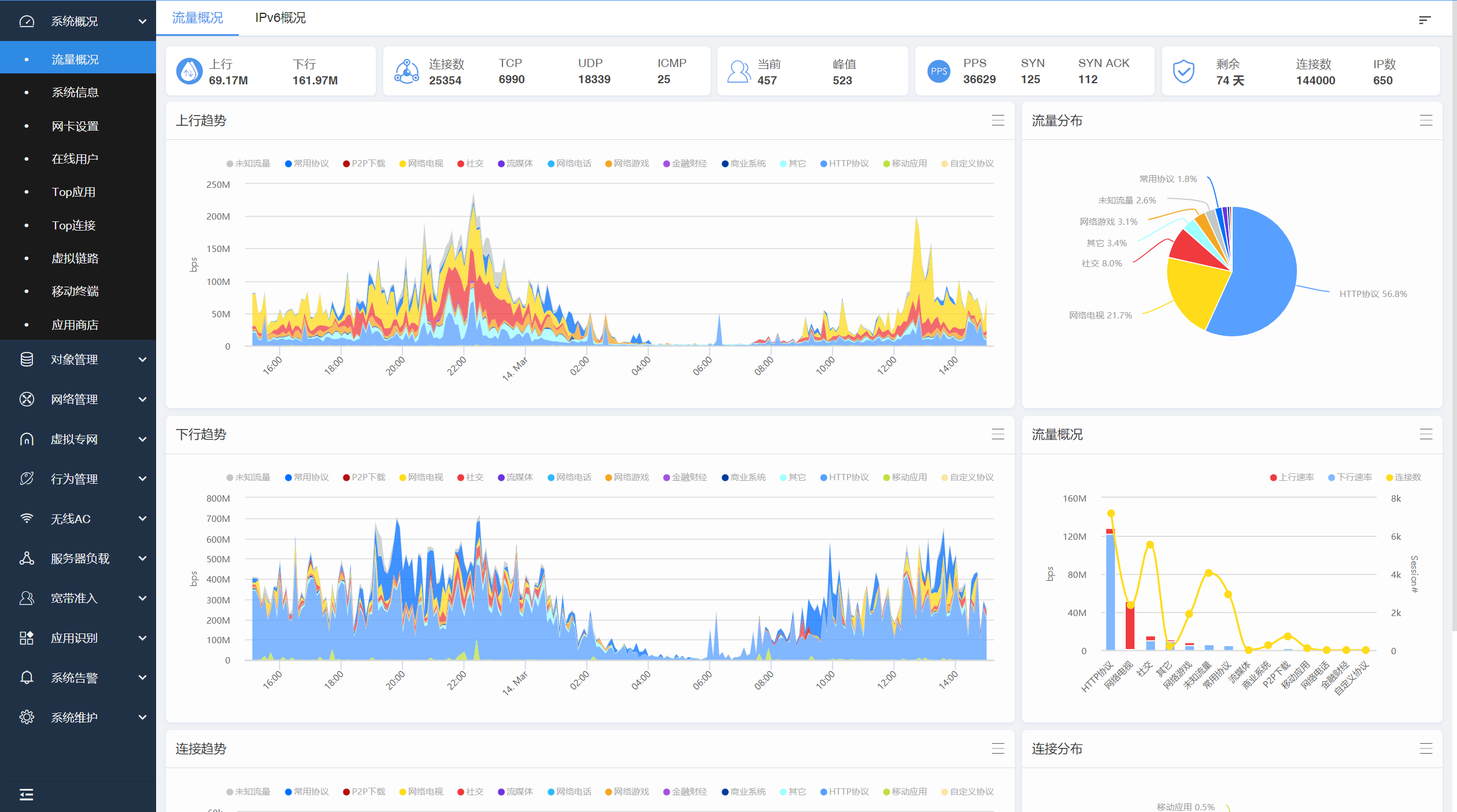Image resolution: width=1457 pixels, height=812 pixels.
Task: Click the PPS round icon
Action: [938, 71]
